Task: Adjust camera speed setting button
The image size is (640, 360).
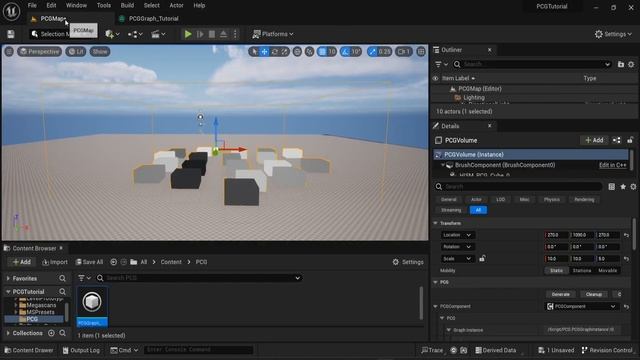Action: tap(404, 51)
